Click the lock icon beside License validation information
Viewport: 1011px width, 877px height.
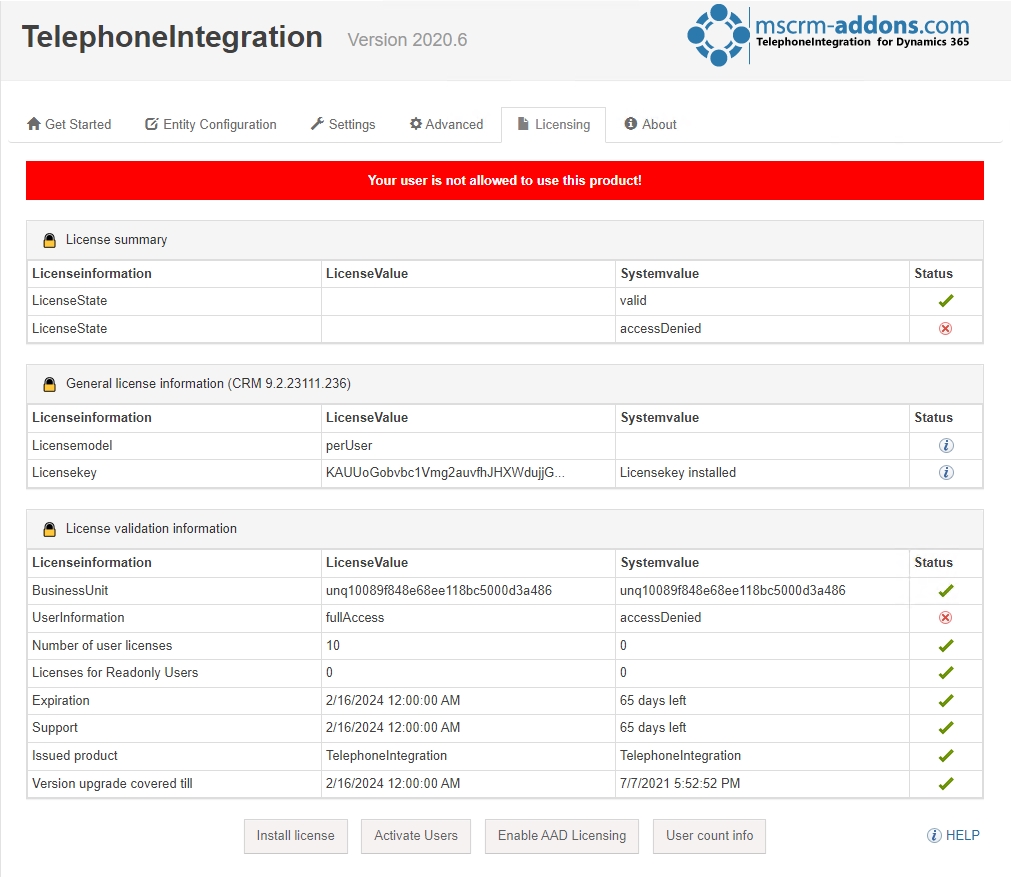(49, 529)
